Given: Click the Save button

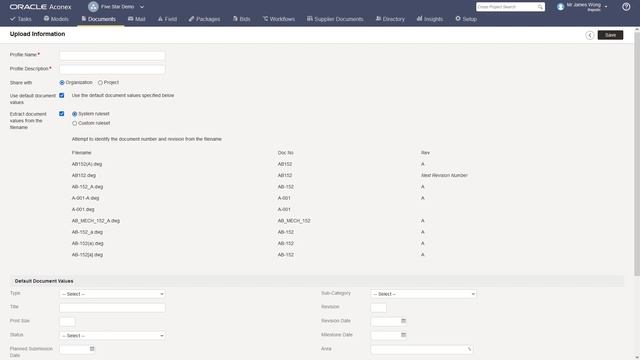Looking at the screenshot, I should [610, 35].
